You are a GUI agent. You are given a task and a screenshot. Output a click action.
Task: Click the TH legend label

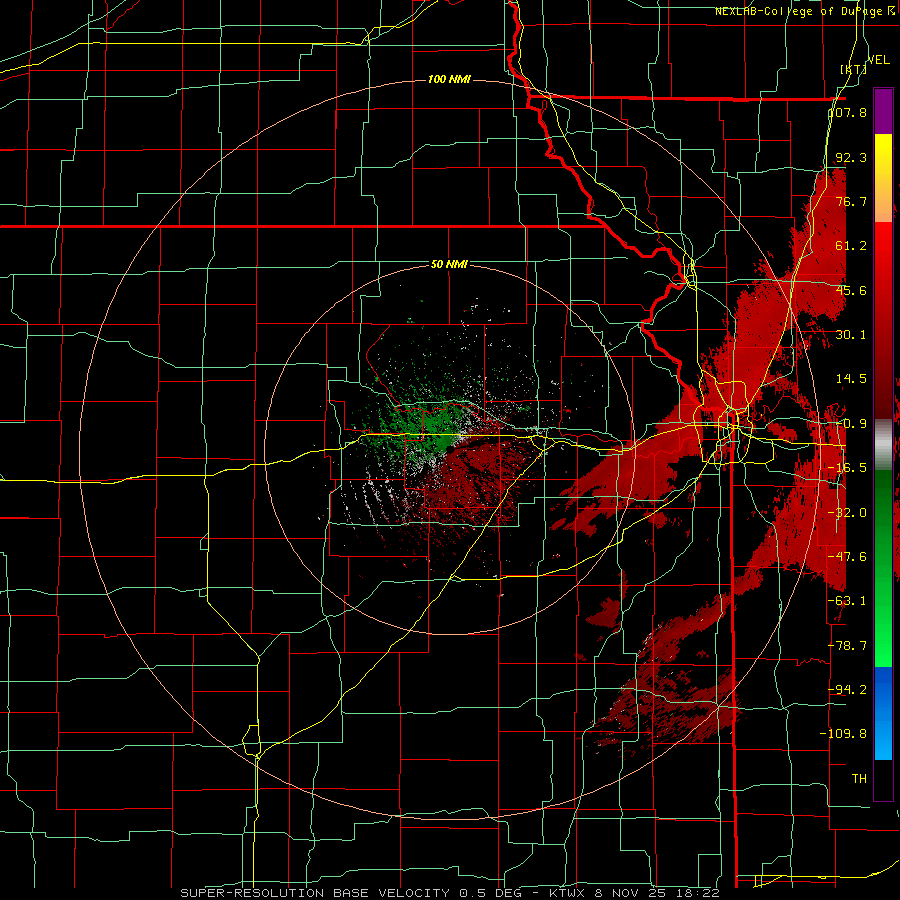(x=859, y=778)
